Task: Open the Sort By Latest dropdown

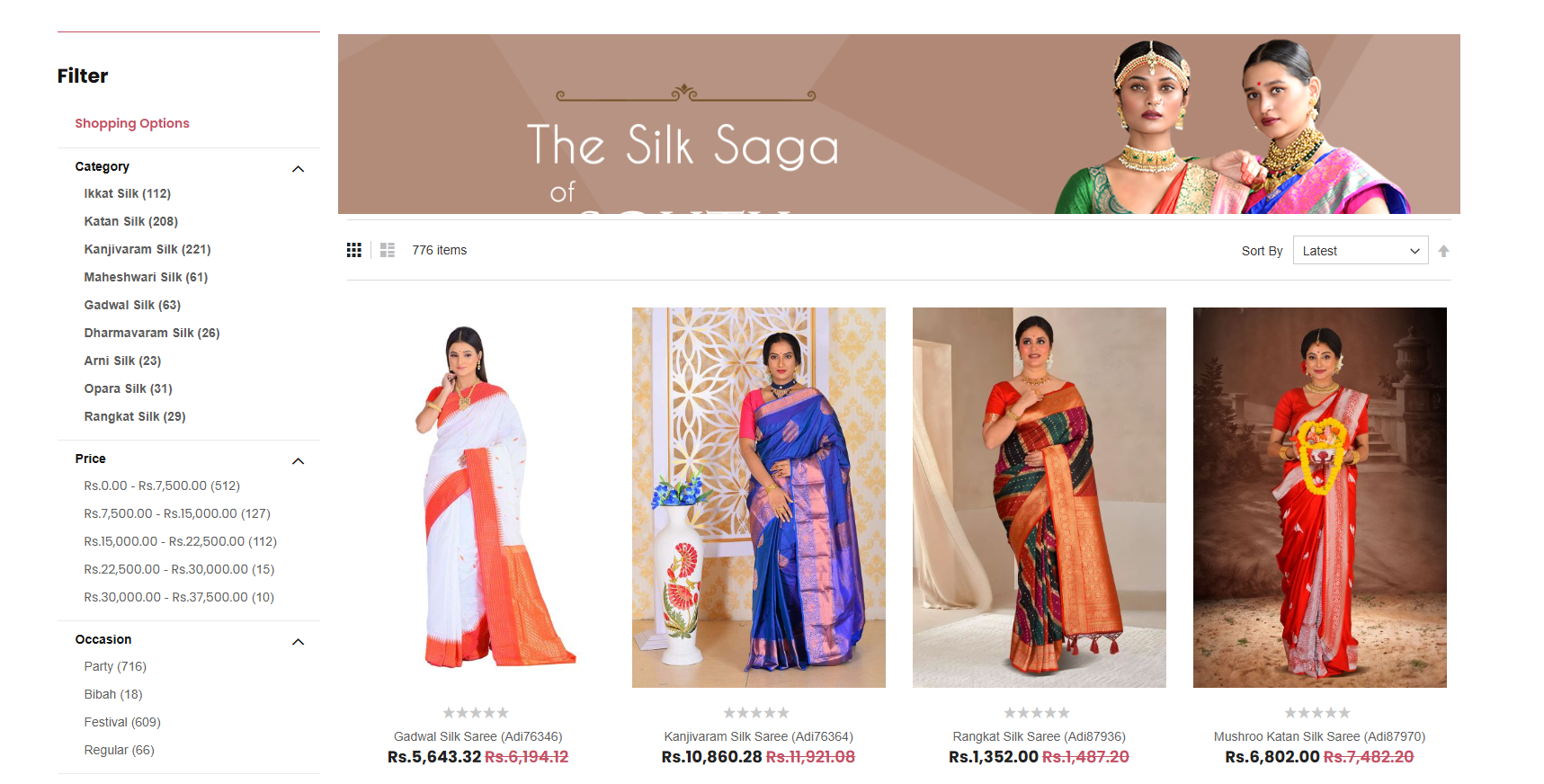Action: [x=1361, y=251]
